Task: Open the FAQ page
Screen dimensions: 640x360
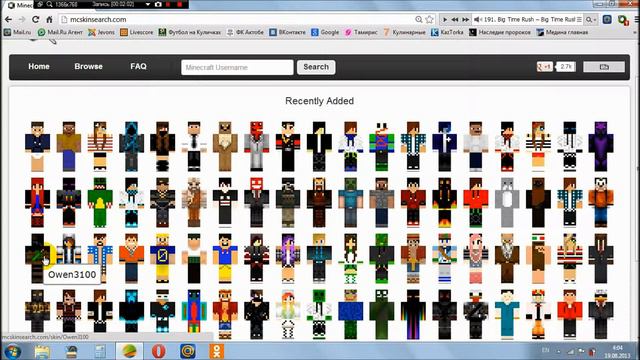Action: [x=138, y=67]
